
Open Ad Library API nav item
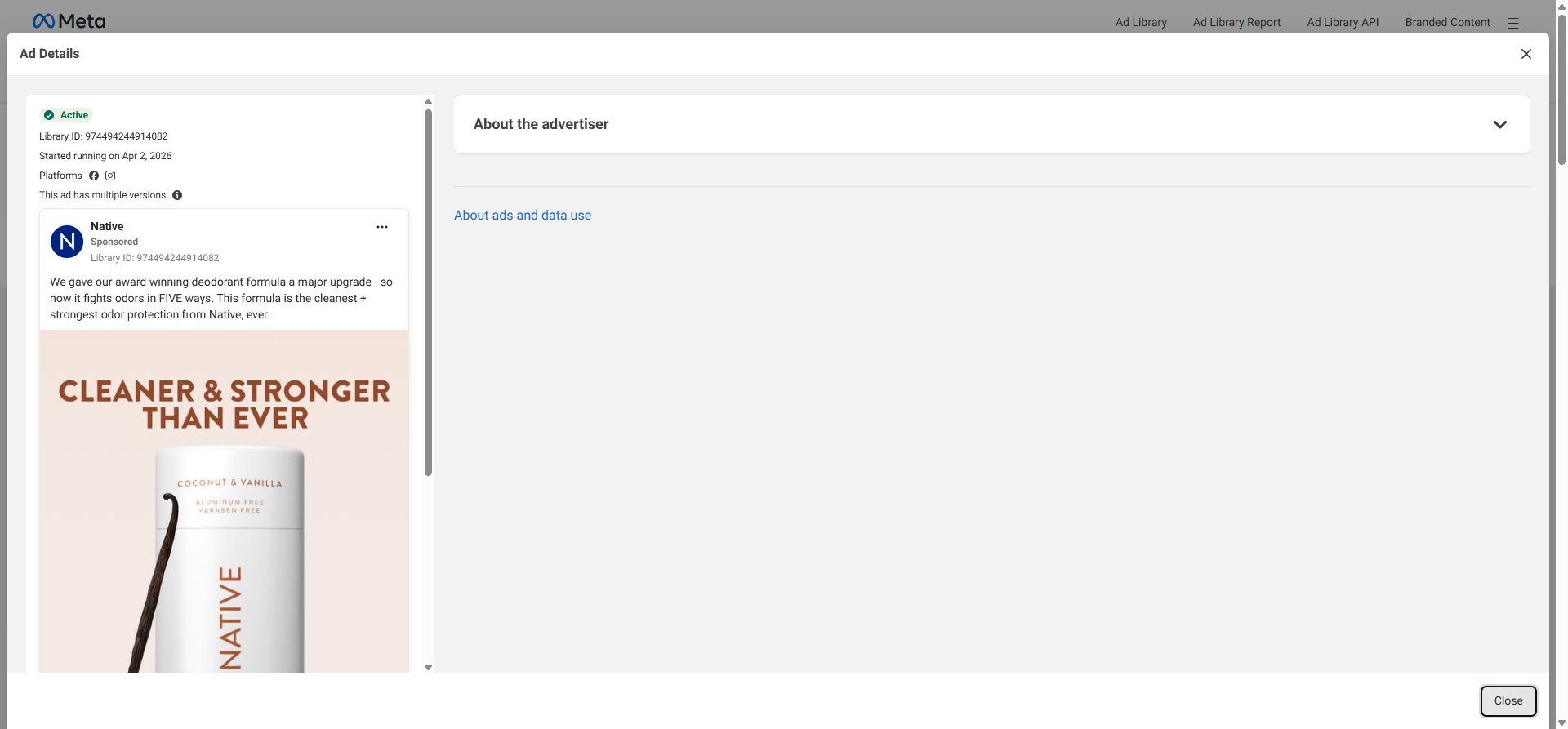[x=1343, y=22]
